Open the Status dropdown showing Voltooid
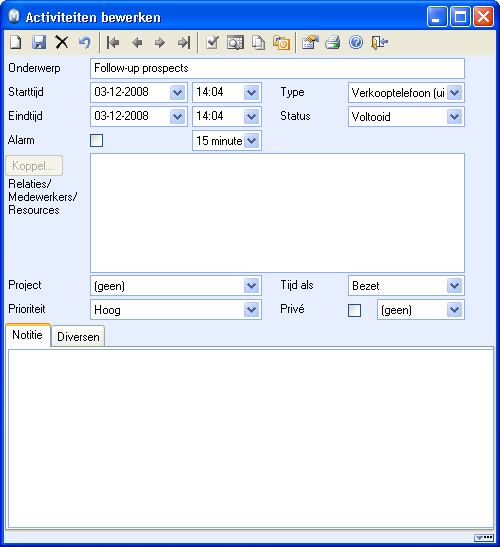This screenshot has height=547, width=500. click(x=454, y=117)
